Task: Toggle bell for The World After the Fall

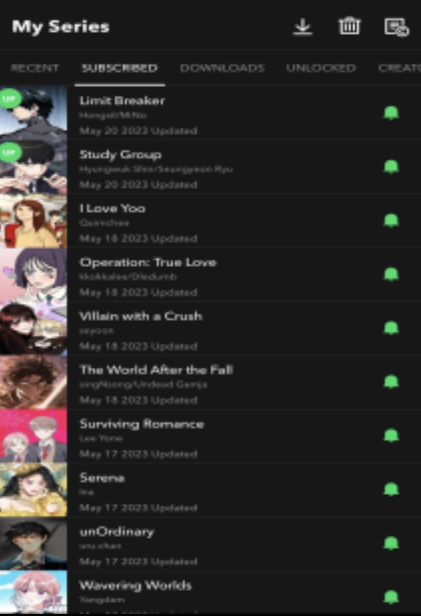Action: click(391, 382)
